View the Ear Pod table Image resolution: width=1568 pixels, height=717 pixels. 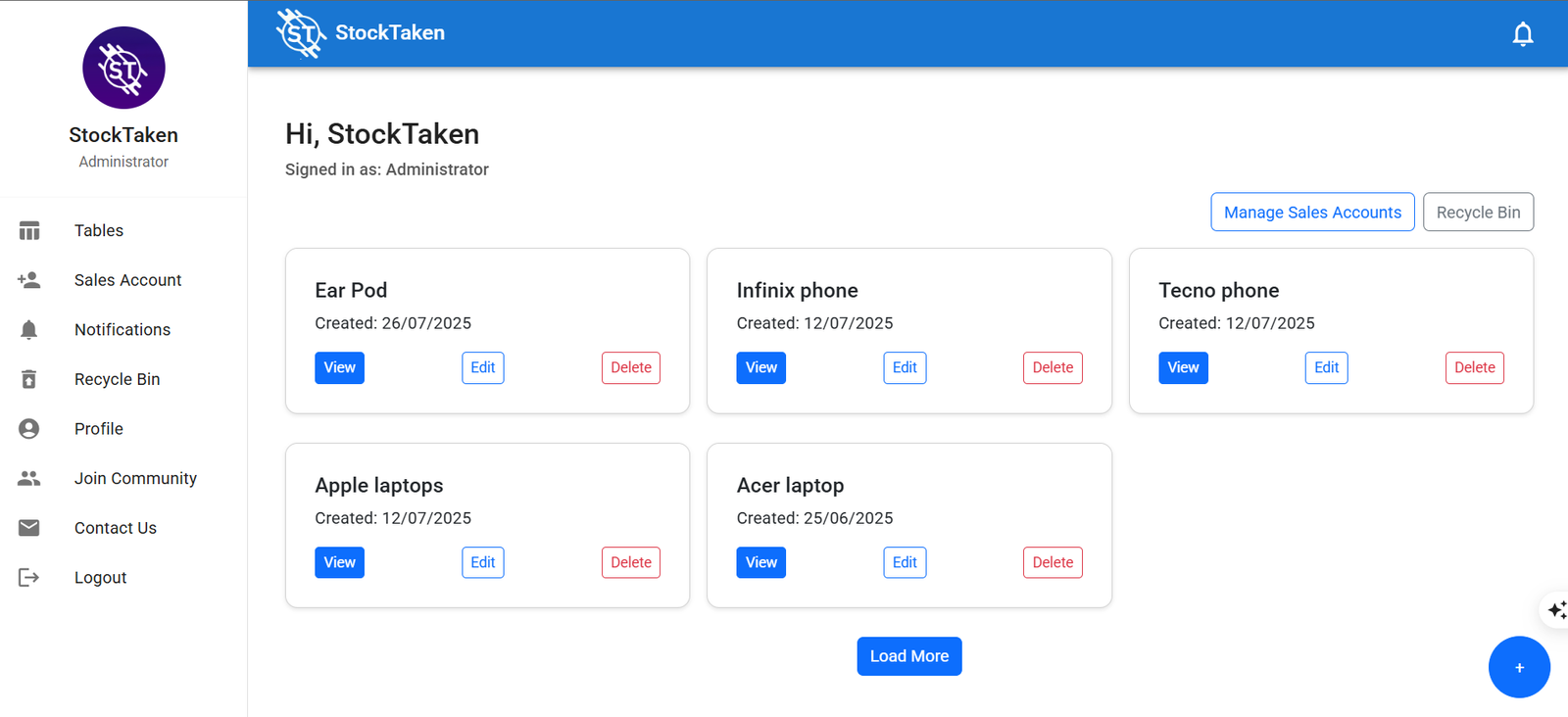339,368
